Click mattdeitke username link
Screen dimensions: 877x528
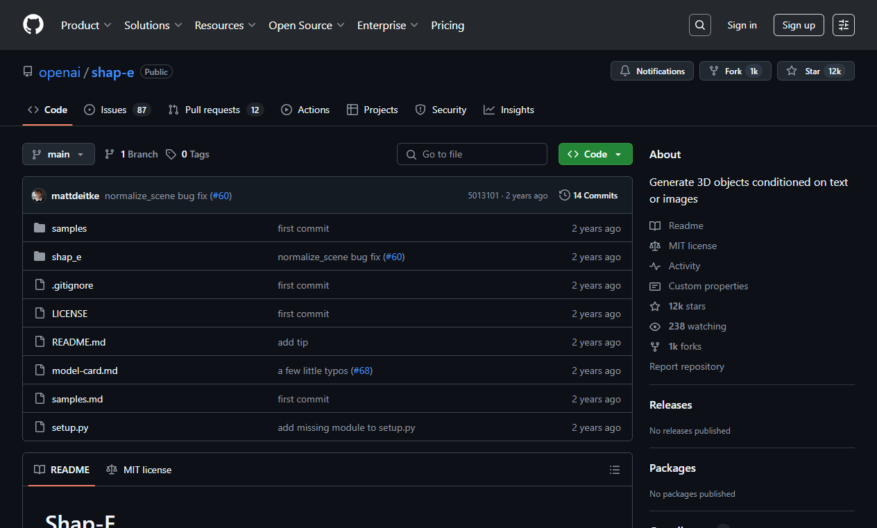(x=75, y=196)
